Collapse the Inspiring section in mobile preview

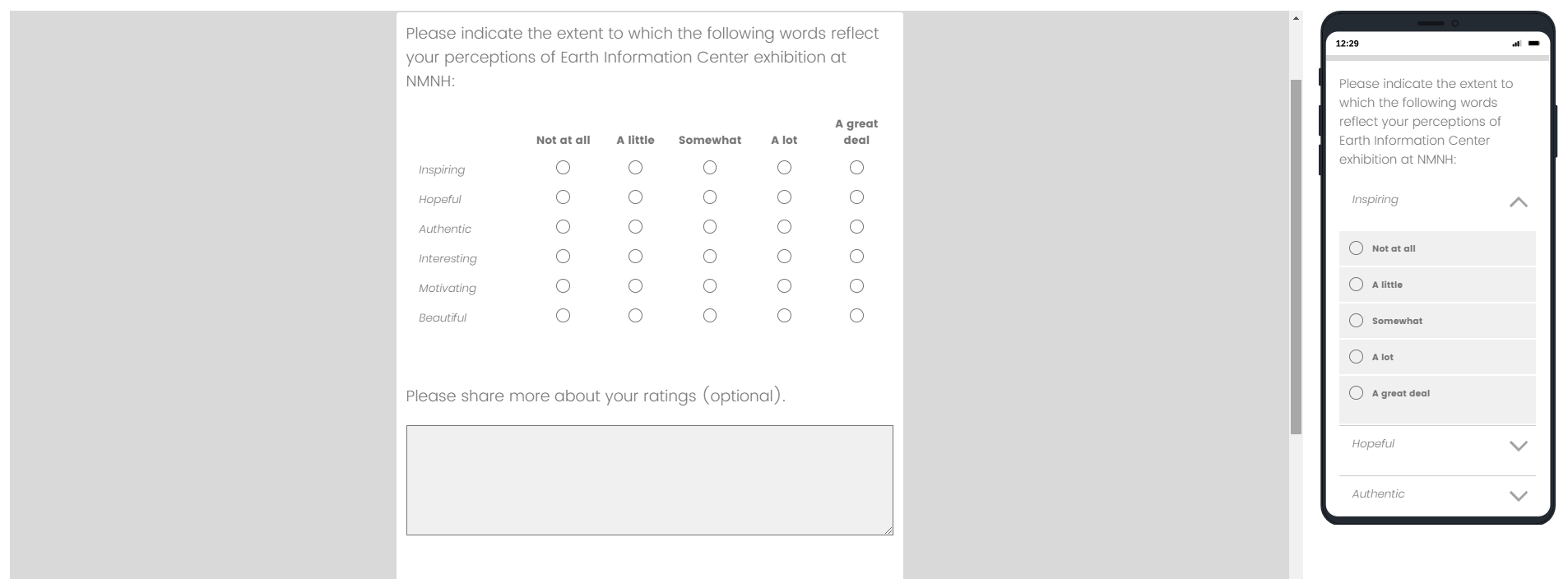point(1518,201)
